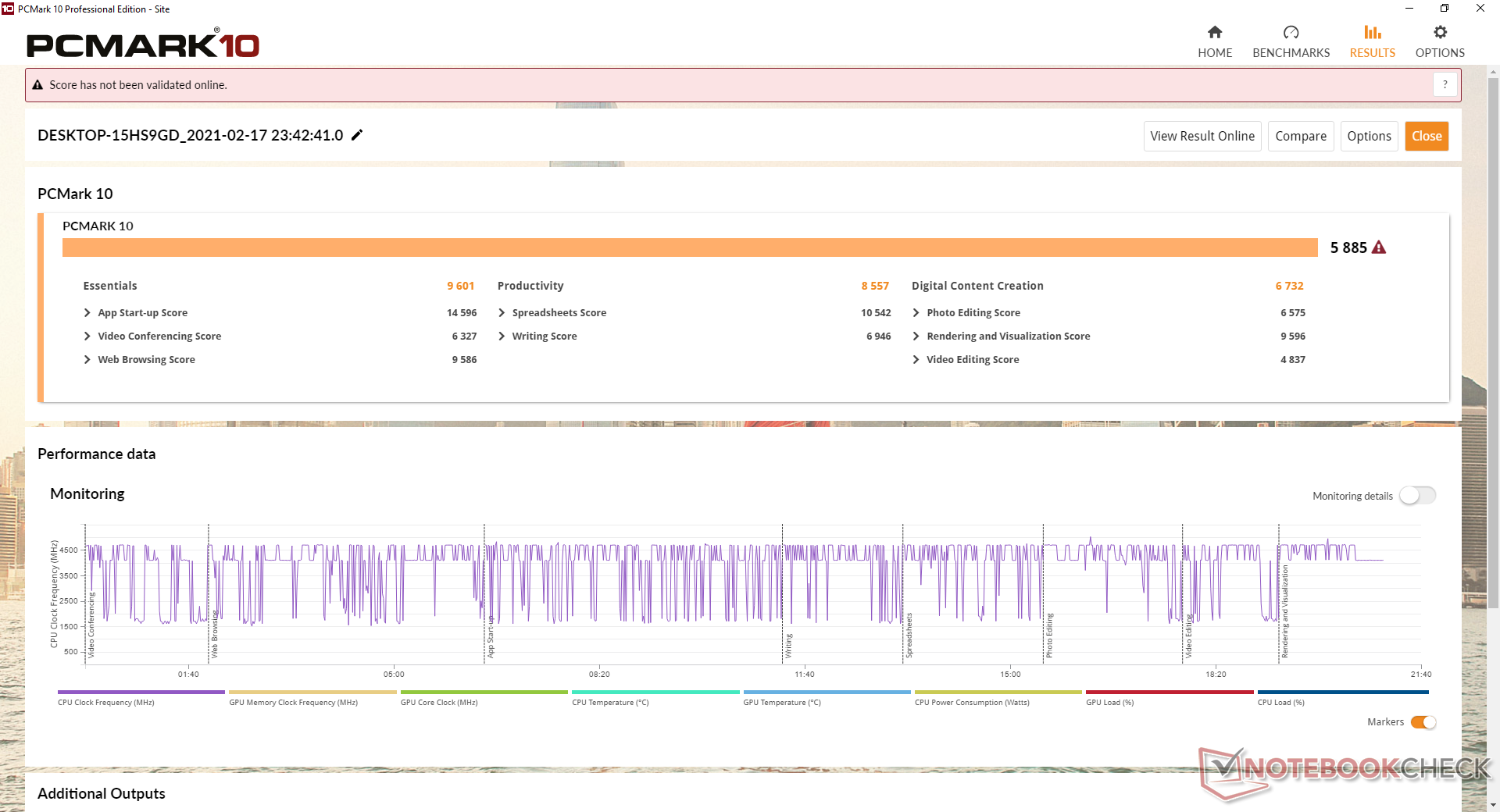This screenshot has height=812, width=1500.
Task: Click the Home house icon
Action: click(x=1214, y=32)
